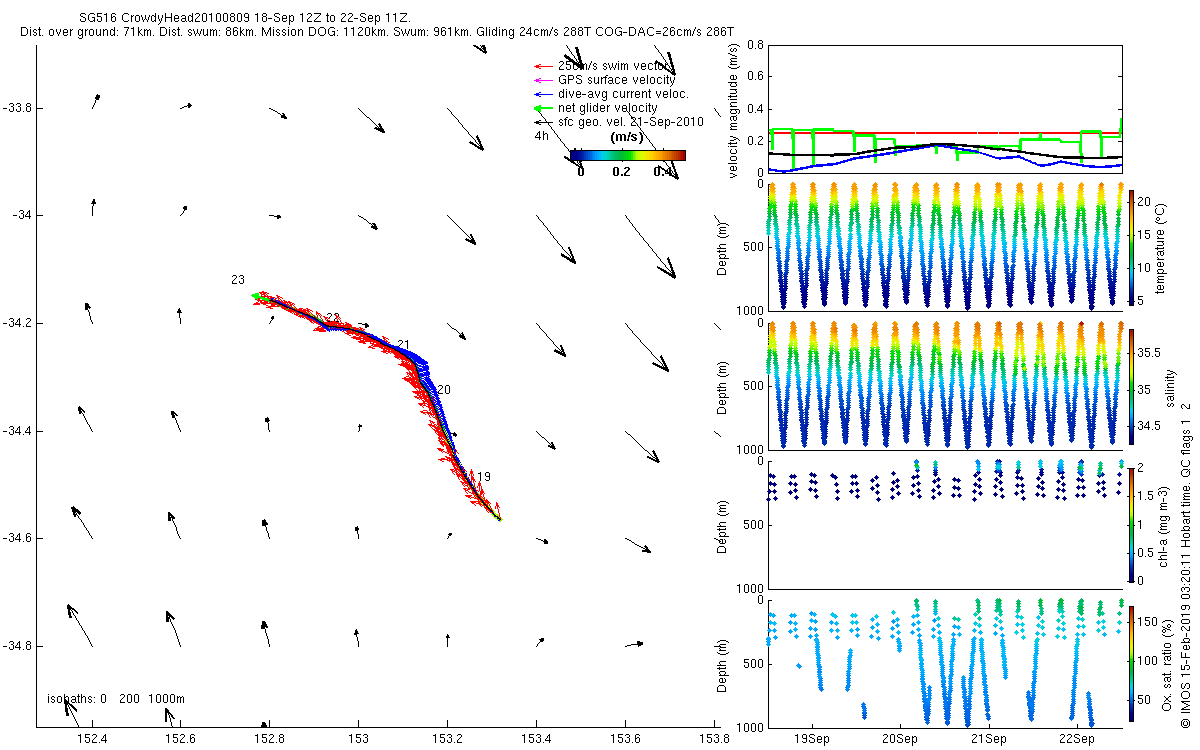Click the '35.5' tick on the salinity colorbar
Image resolution: width=1200 pixels, height=750 pixels.
point(1151,353)
